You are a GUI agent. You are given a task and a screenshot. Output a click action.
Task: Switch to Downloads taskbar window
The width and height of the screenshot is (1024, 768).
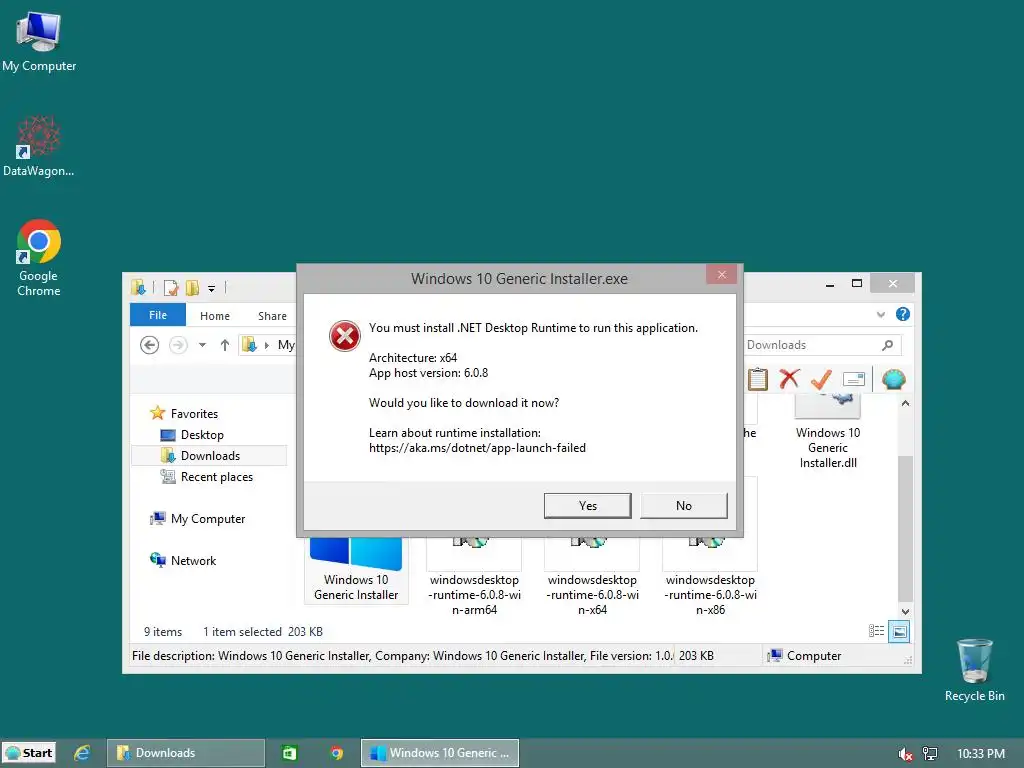[186, 753]
